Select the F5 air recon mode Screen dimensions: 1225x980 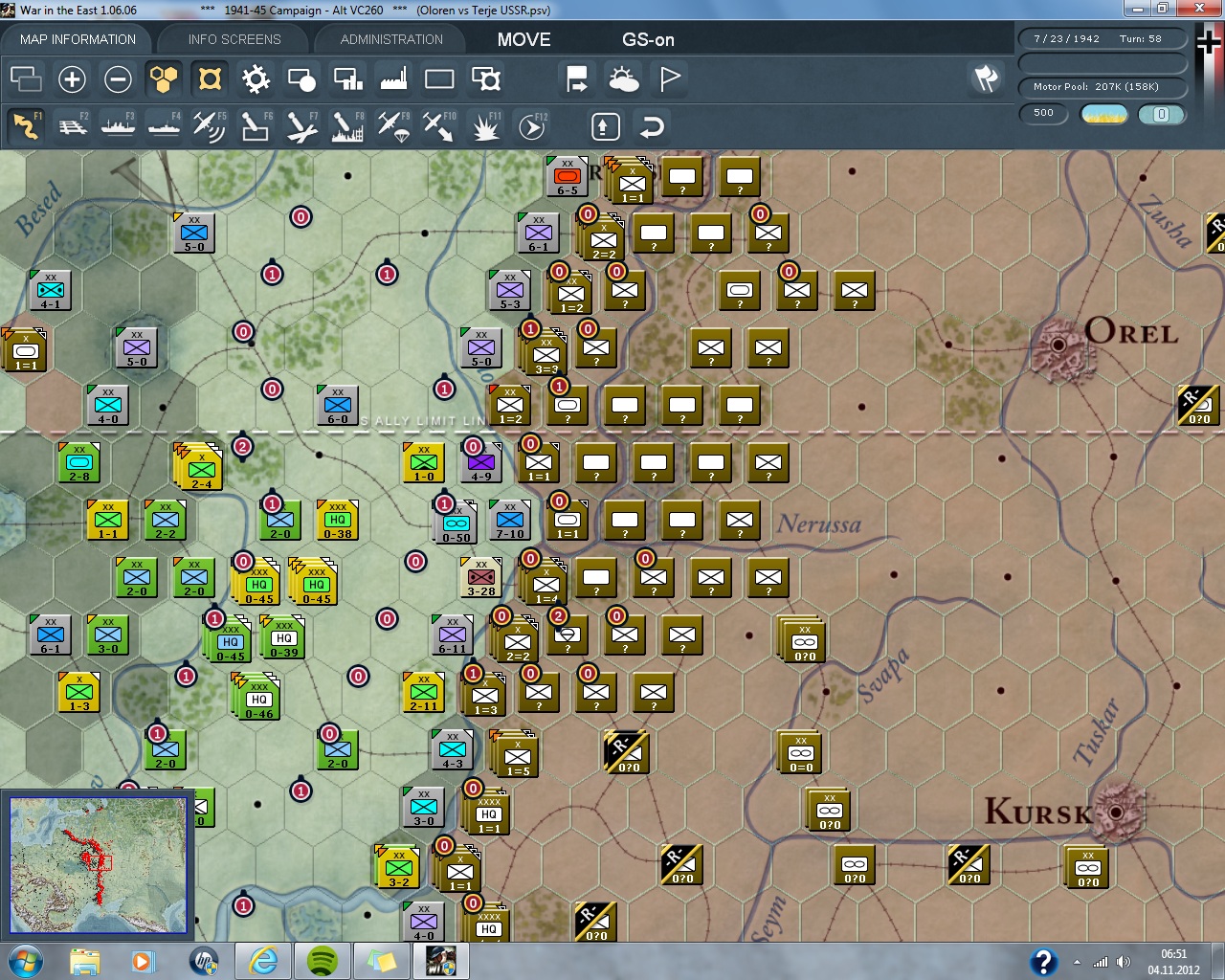pyautogui.click(x=210, y=125)
